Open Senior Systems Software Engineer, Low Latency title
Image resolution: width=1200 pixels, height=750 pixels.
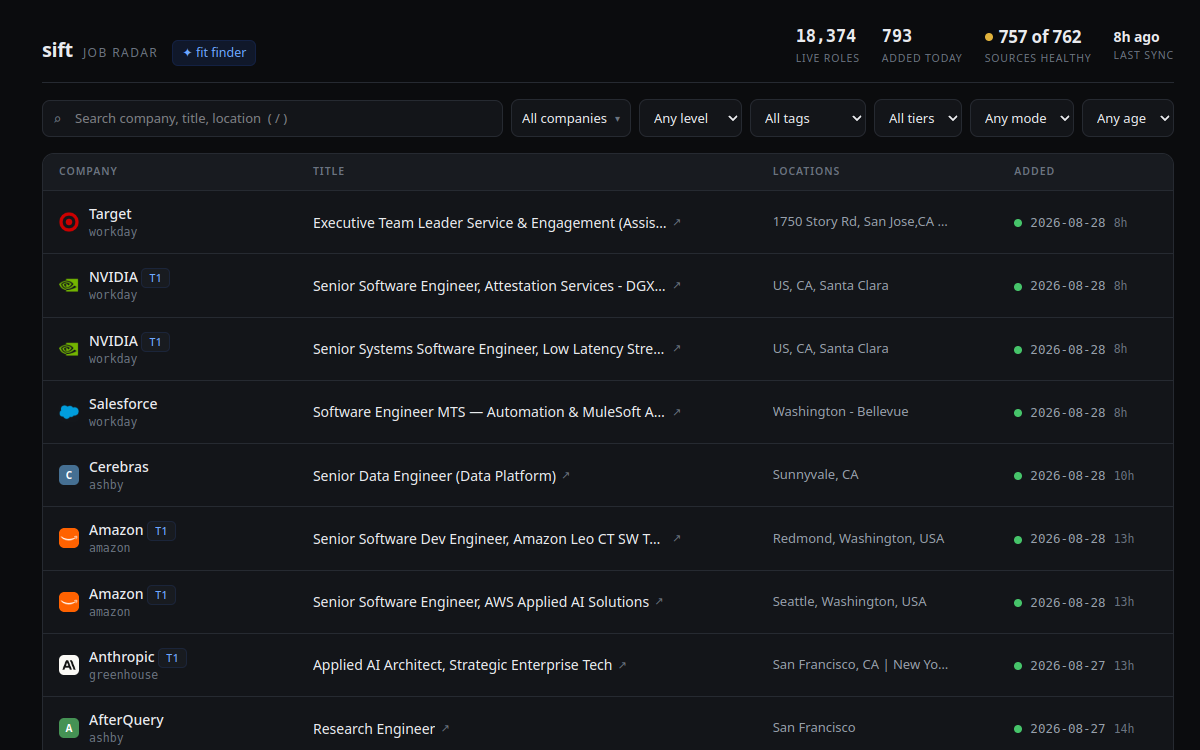point(489,349)
